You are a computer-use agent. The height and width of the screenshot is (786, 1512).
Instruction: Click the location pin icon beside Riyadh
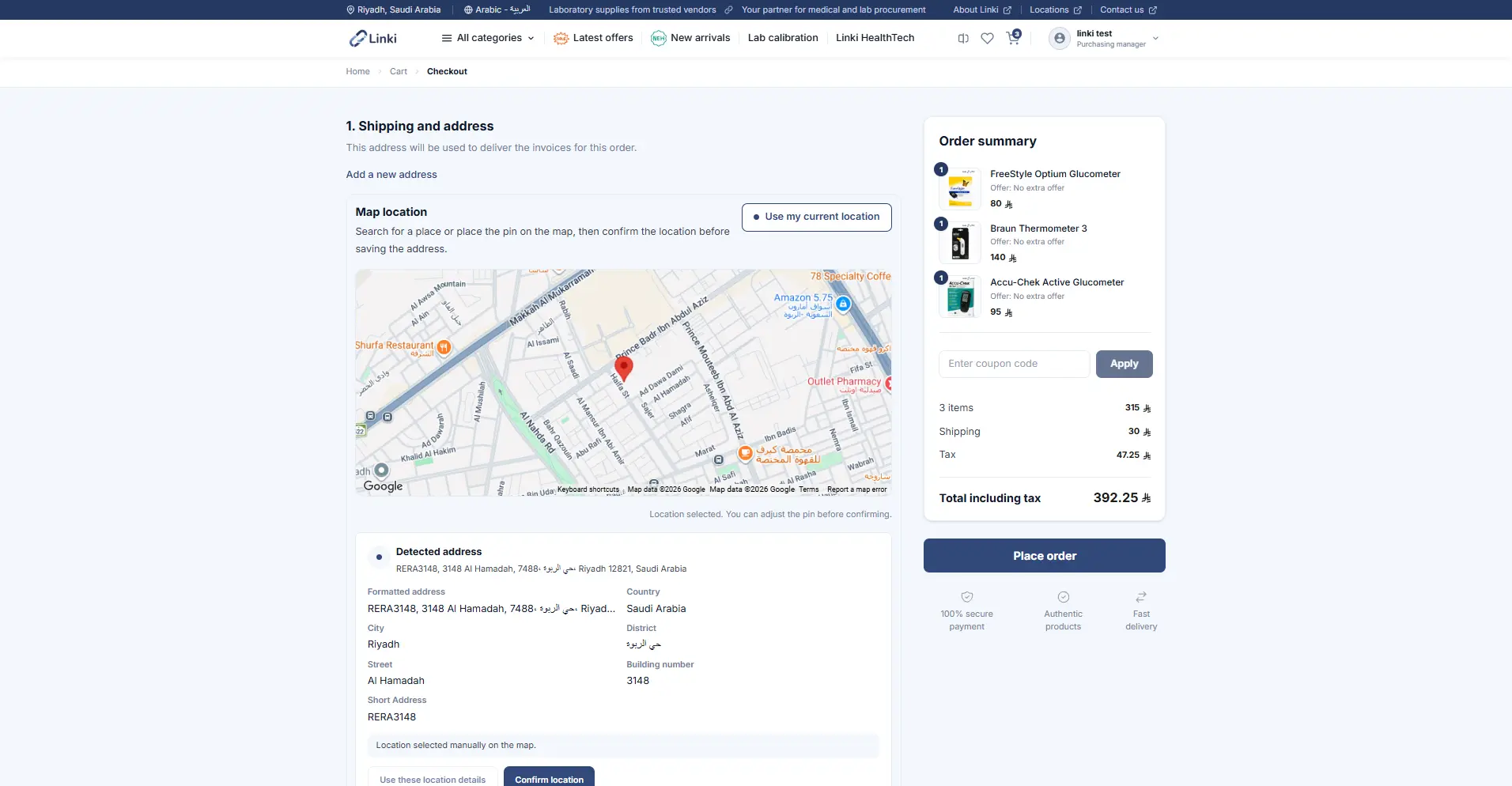[350, 9]
